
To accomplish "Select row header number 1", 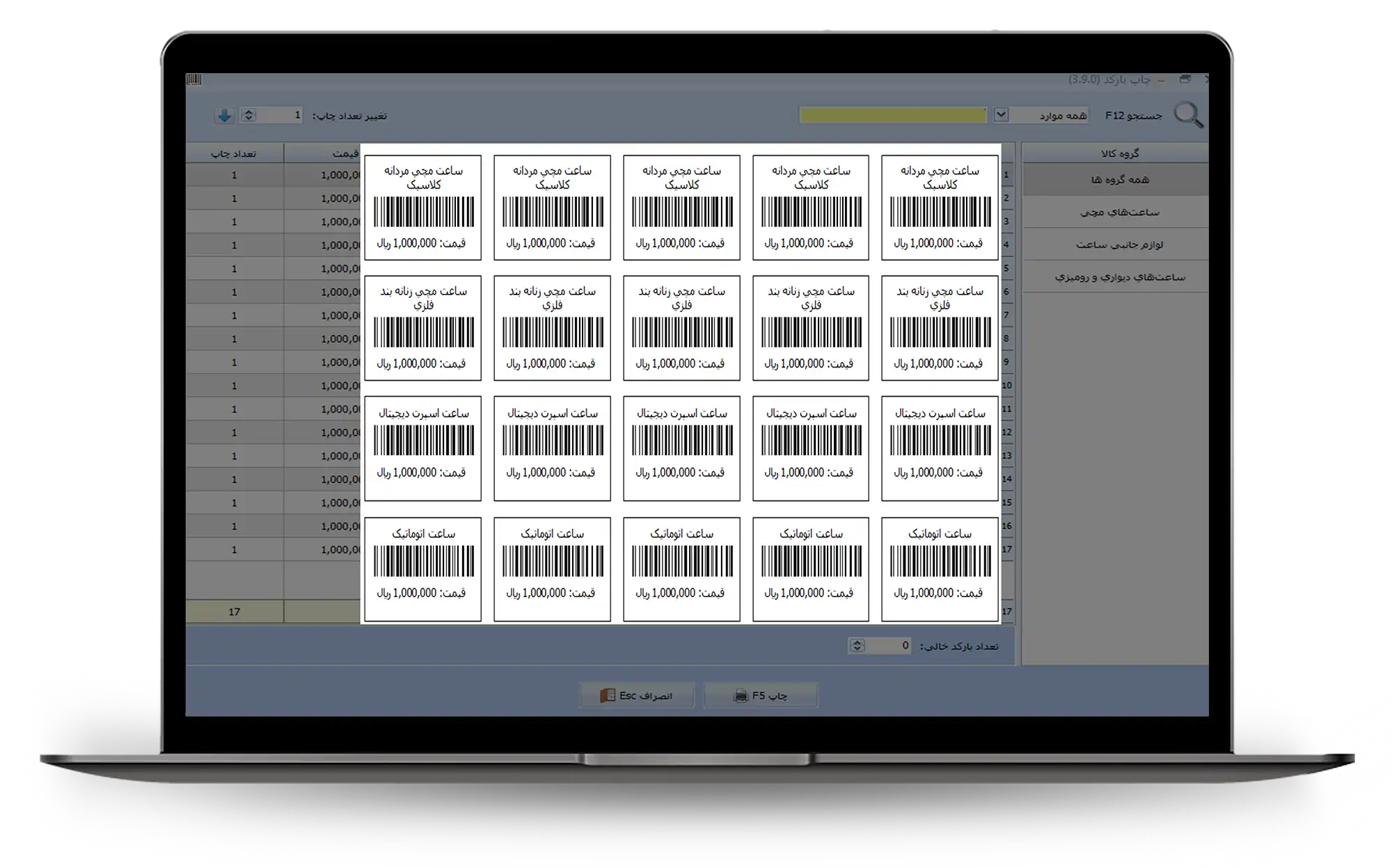I will coord(1007,175).
